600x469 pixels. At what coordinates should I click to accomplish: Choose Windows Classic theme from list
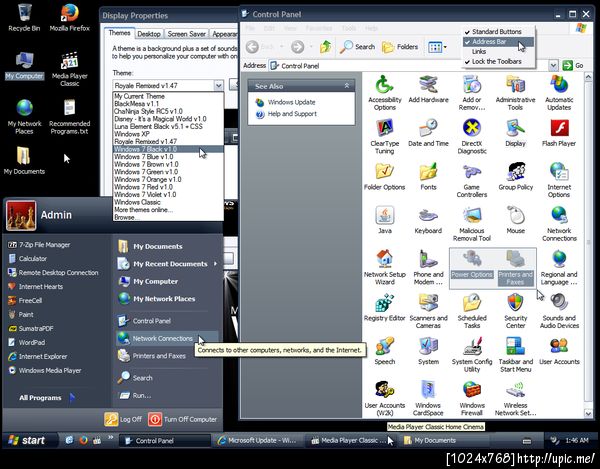[x=168, y=202]
